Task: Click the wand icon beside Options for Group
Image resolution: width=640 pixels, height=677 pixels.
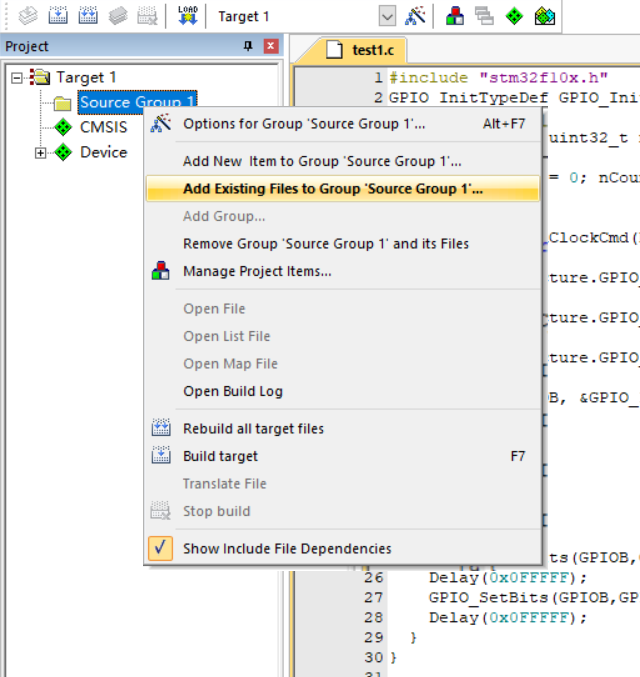Action: 161,123
